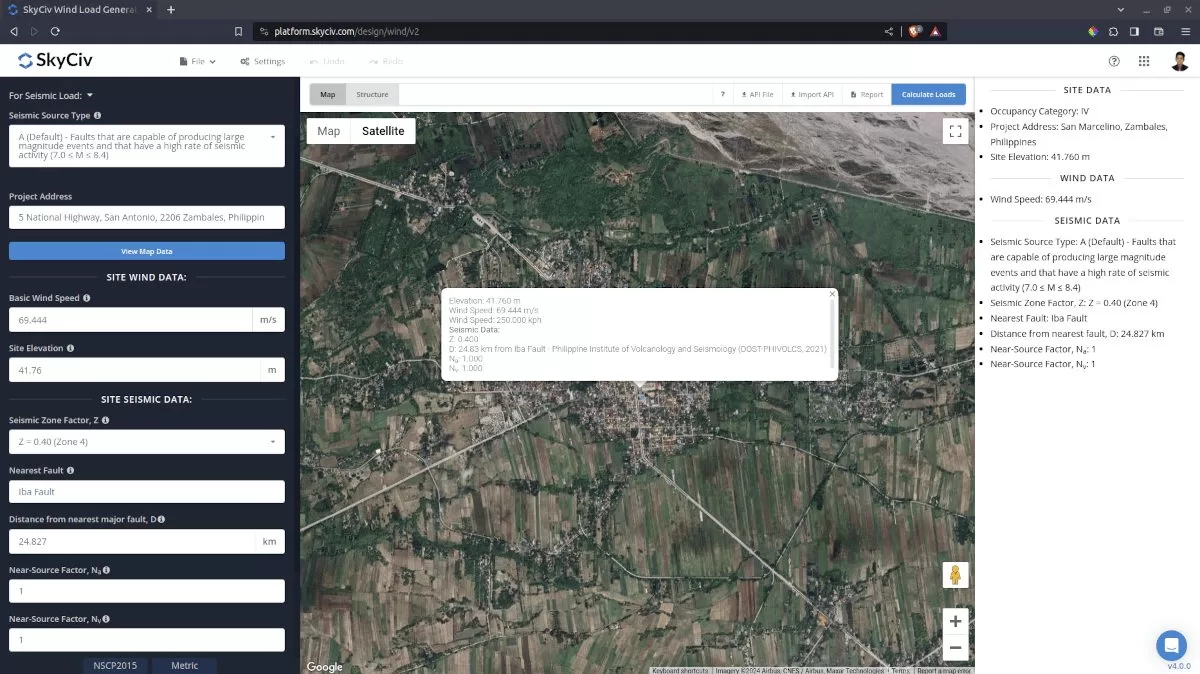Open the chat support bubble icon

tap(1171, 645)
